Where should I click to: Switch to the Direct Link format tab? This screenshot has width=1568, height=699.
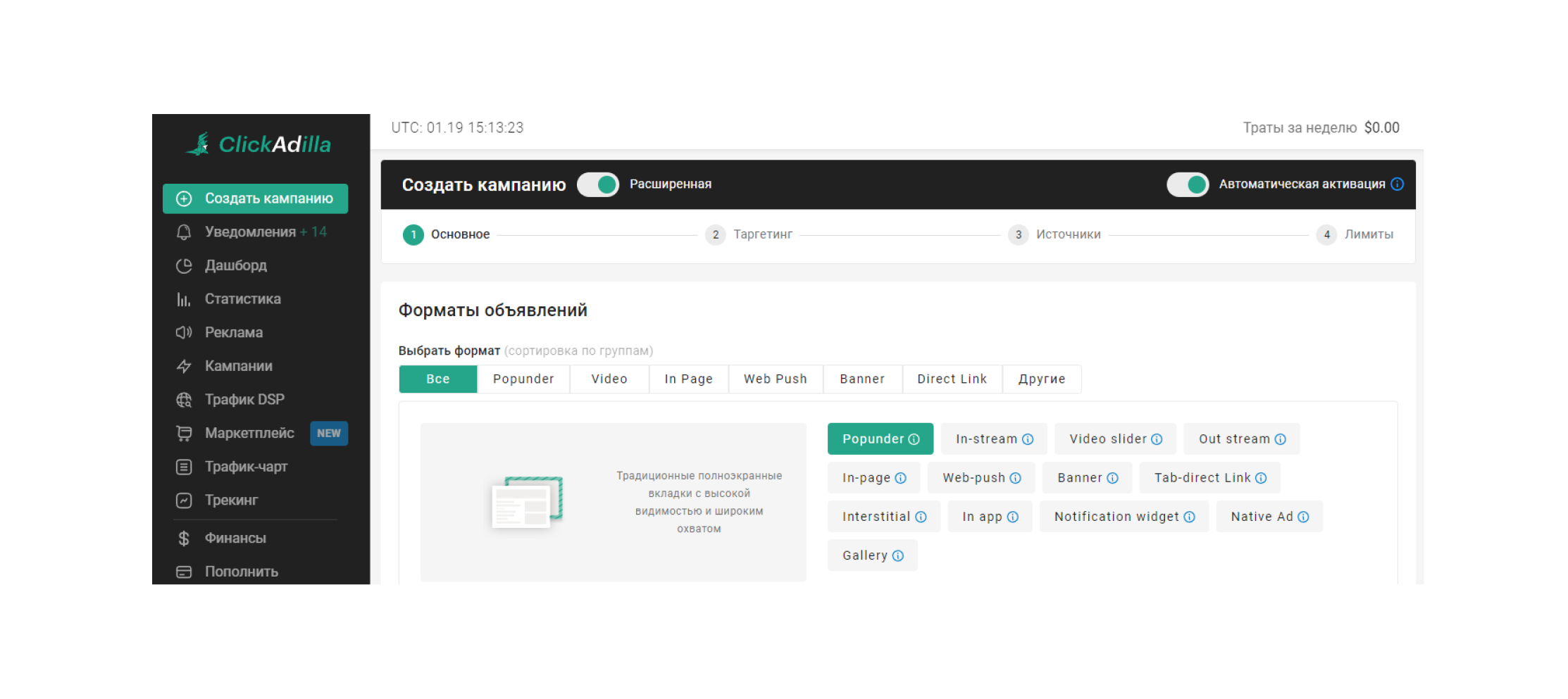pyautogui.click(x=952, y=379)
